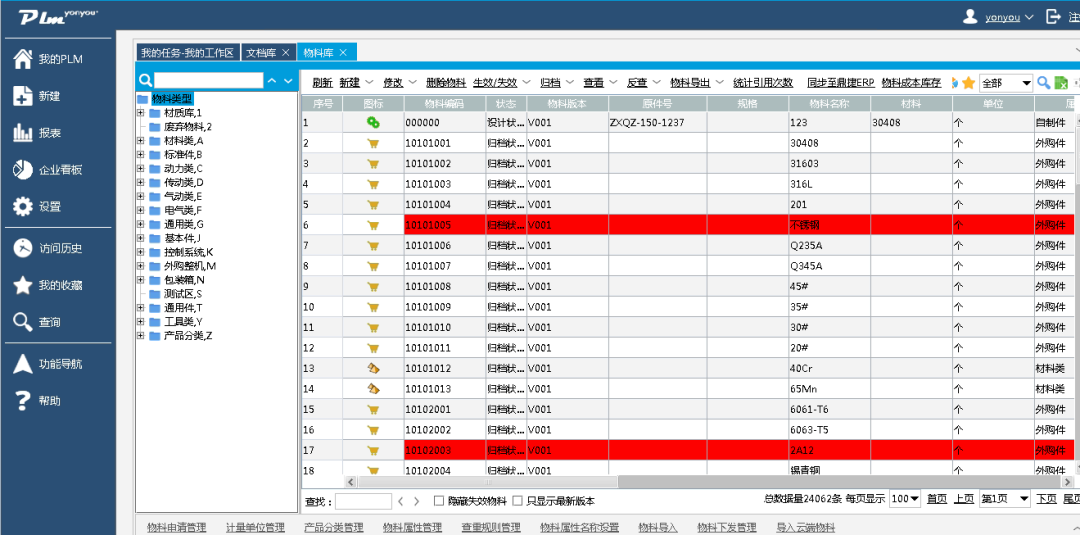Click the 删除物料 button
1080x535 pixels.
(x=446, y=83)
